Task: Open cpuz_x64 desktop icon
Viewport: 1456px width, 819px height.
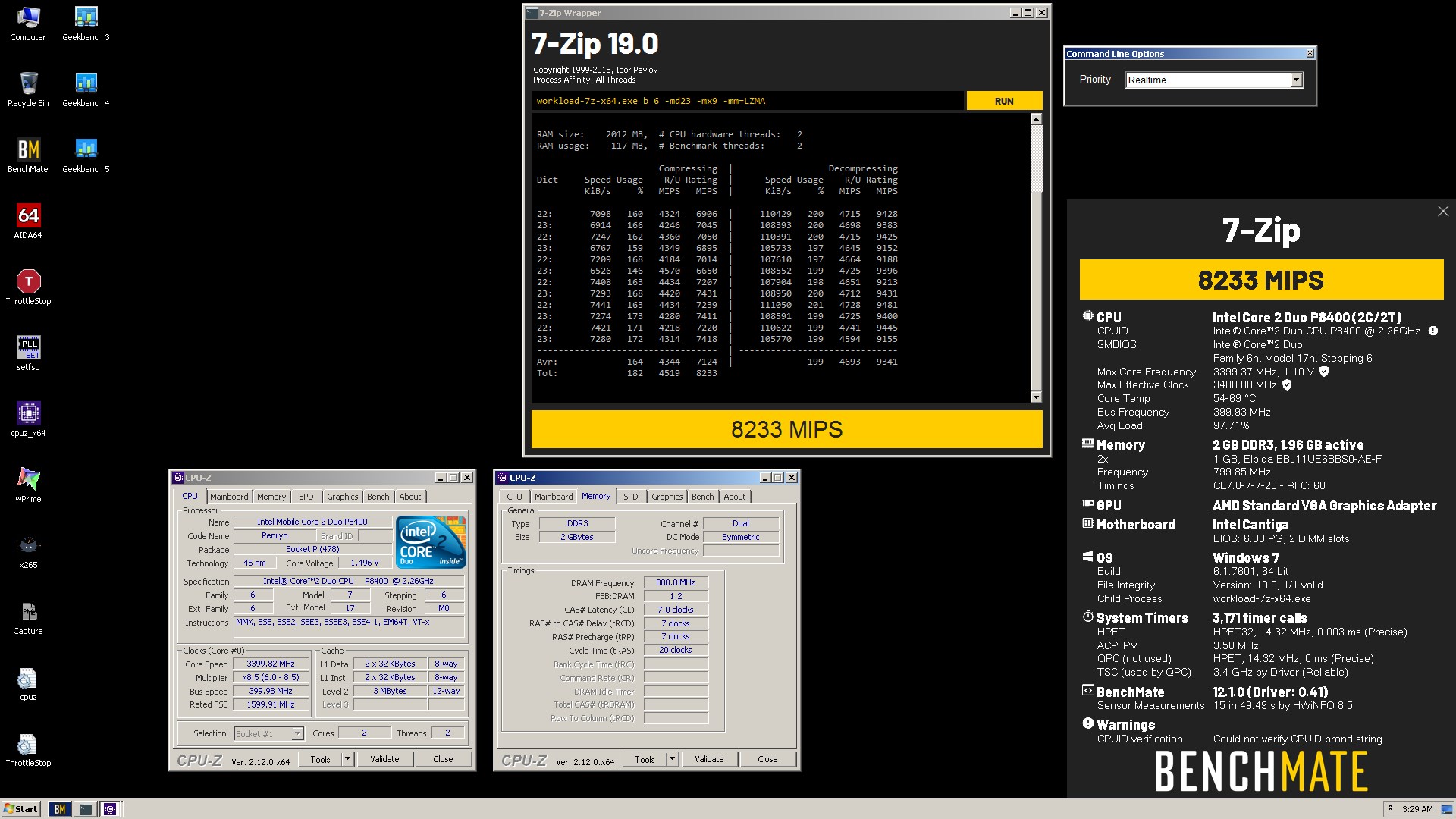Action: coord(28,419)
